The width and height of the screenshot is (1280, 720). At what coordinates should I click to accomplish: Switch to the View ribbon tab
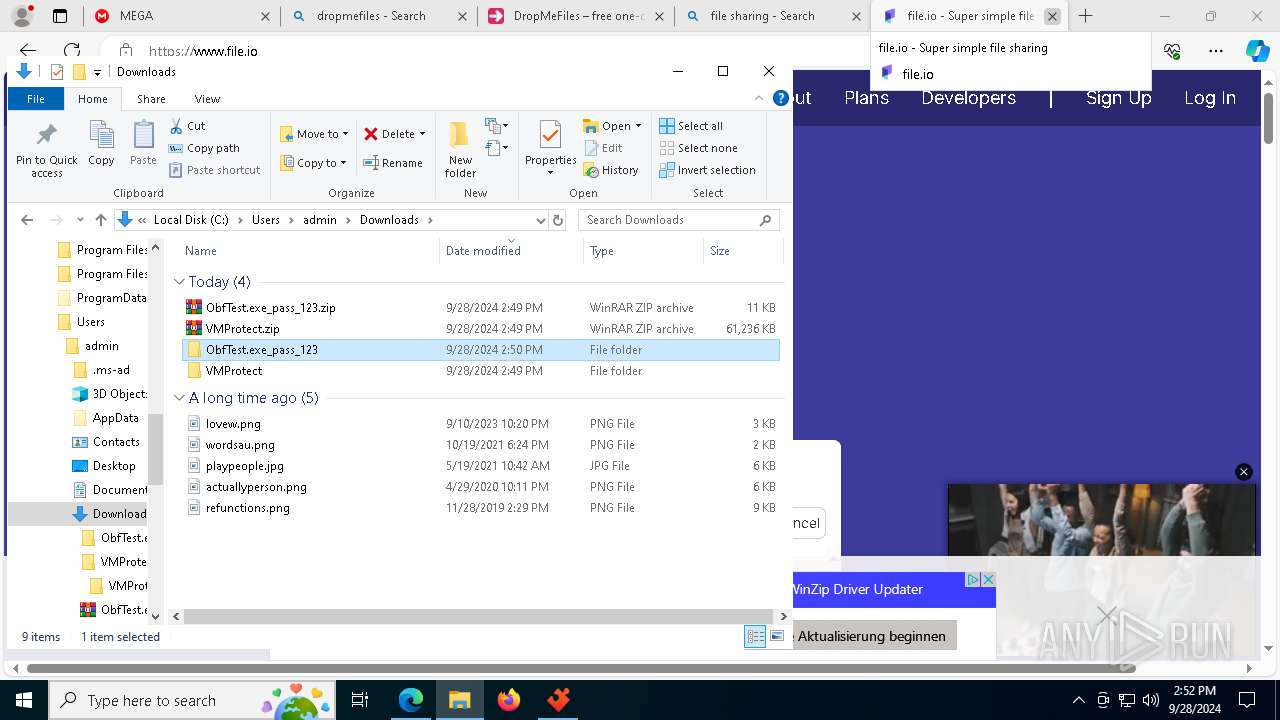207,99
